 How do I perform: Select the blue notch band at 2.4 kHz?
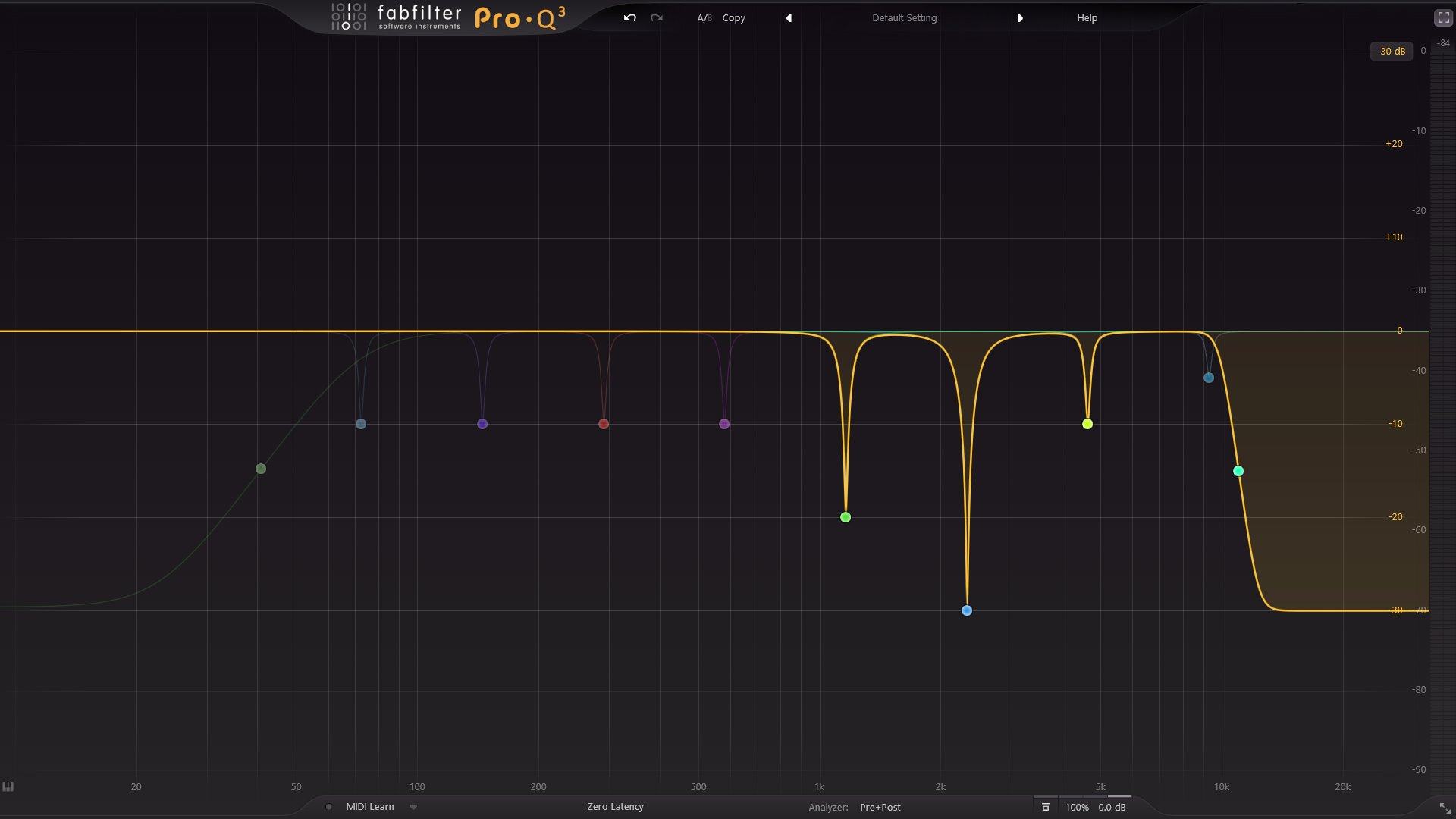pos(967,610)
